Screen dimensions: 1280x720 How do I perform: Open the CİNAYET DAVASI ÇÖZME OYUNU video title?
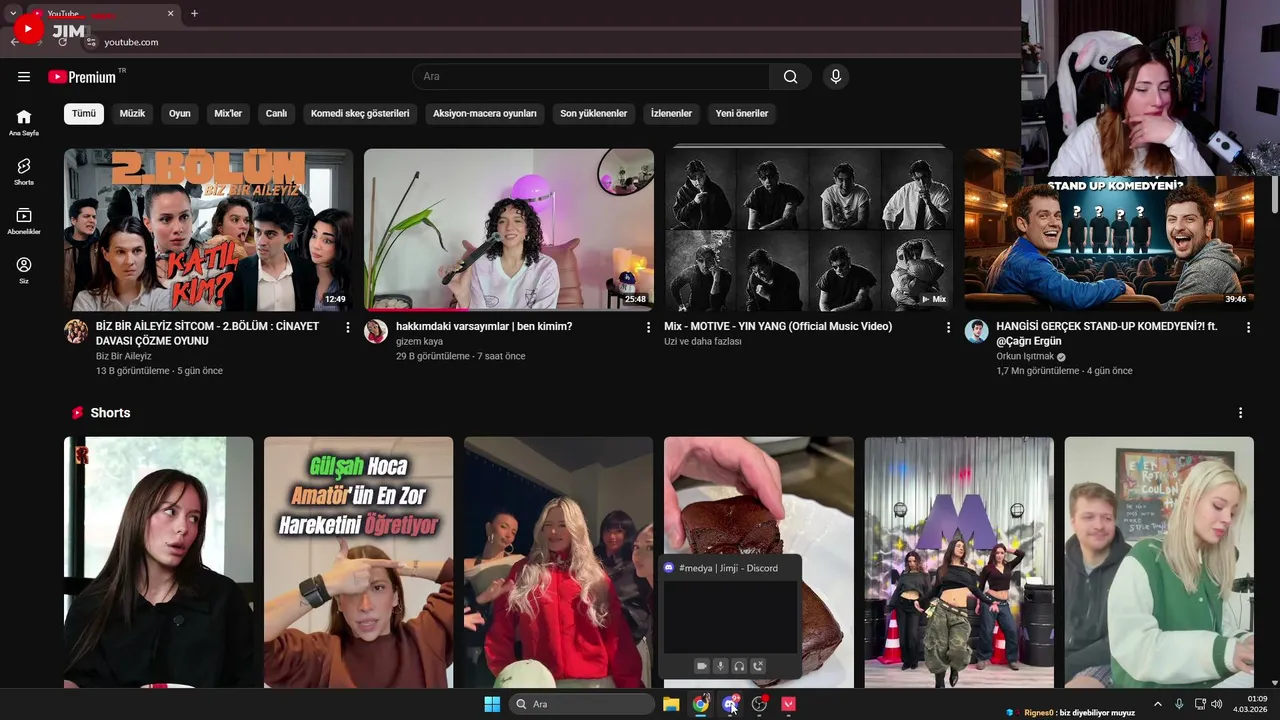pyautogui.click(x=207, y=334)
